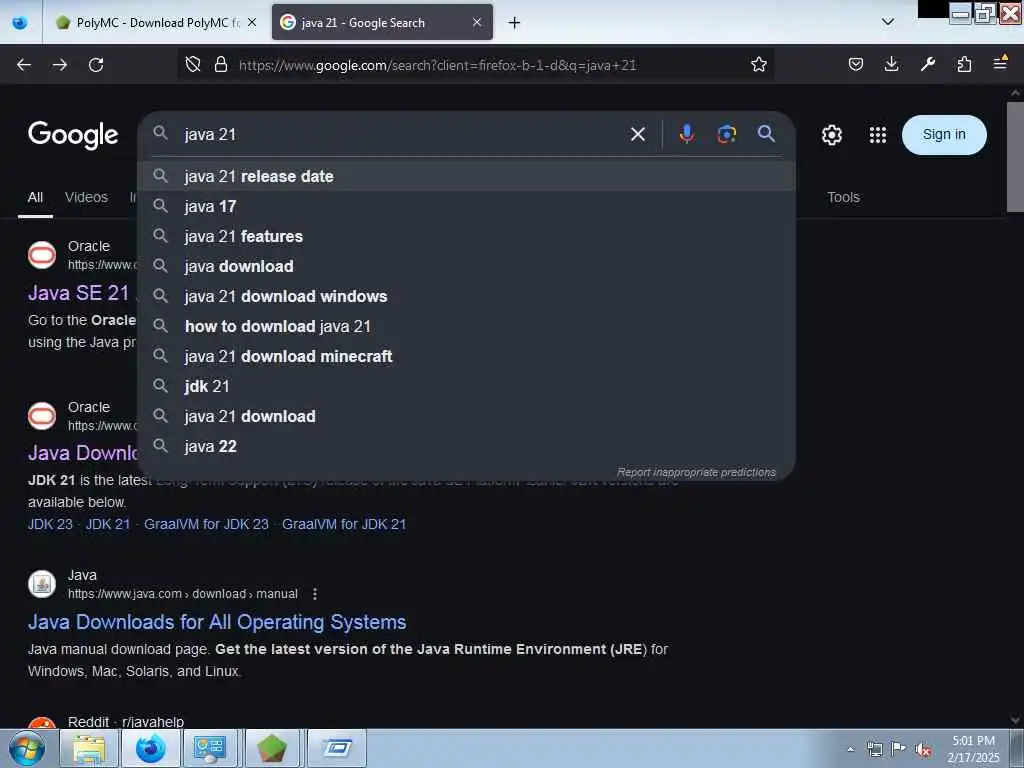Open File Explorer from taskbar
The image size is (1024, 768).
[89, 748]
